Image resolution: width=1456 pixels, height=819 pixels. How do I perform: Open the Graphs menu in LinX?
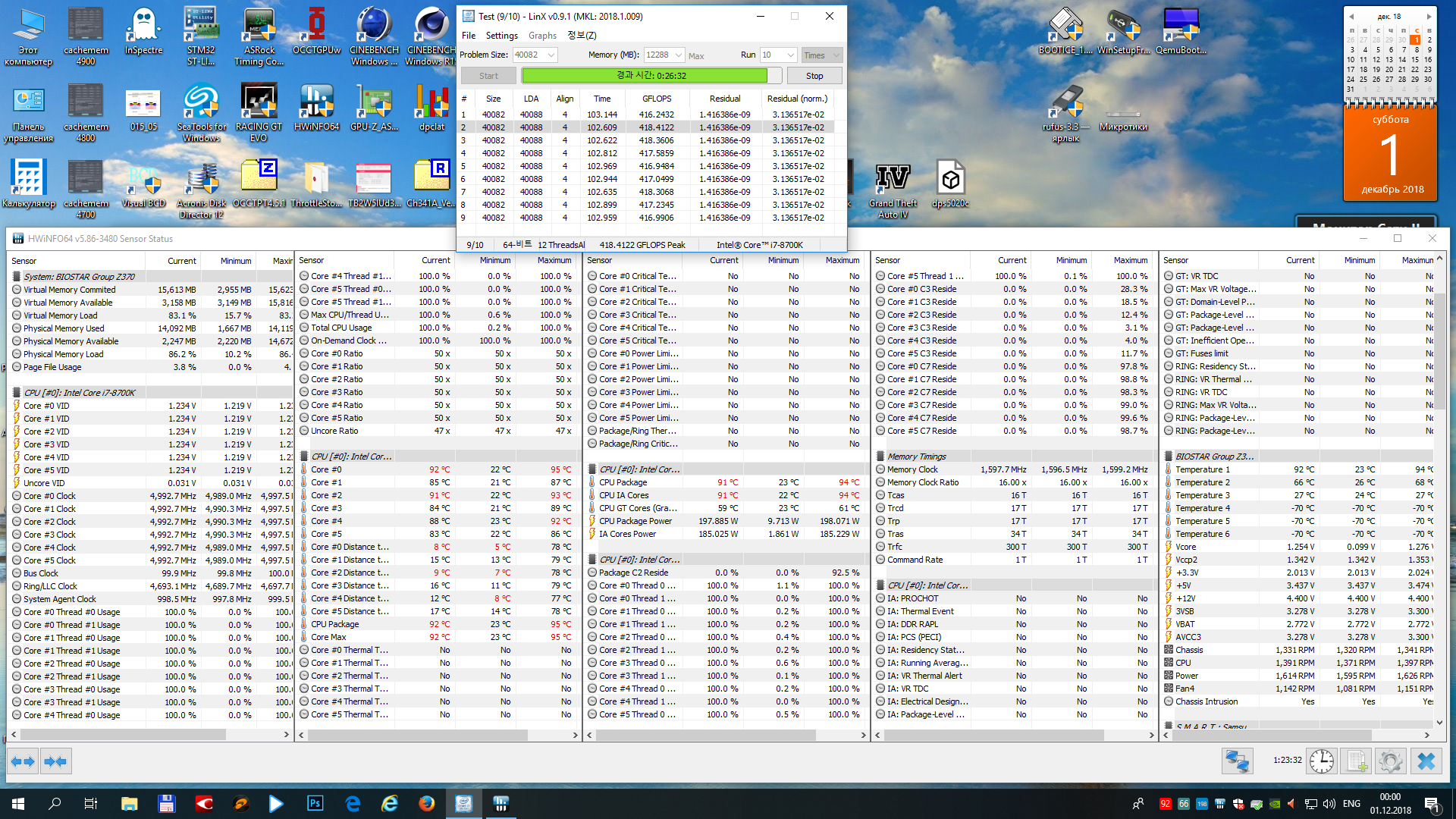coord(542,36)
